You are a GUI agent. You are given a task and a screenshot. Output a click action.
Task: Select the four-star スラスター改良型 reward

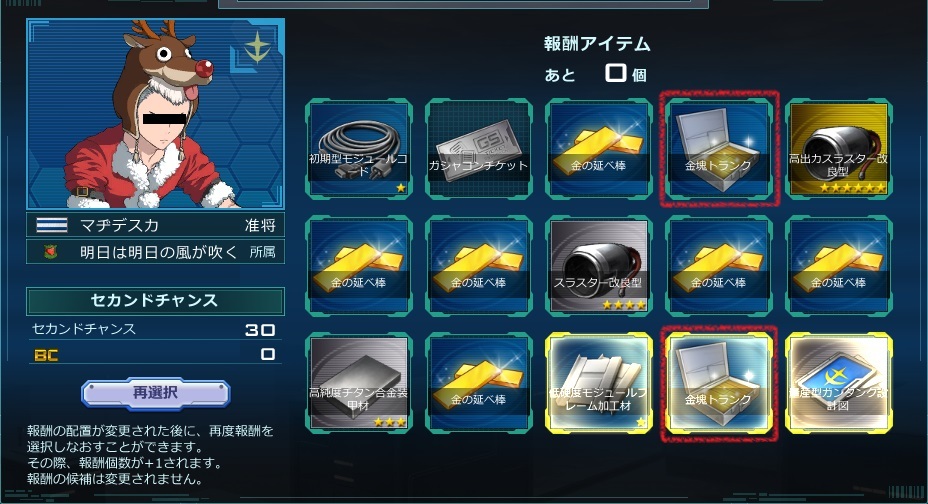click(x=598, y=266)
